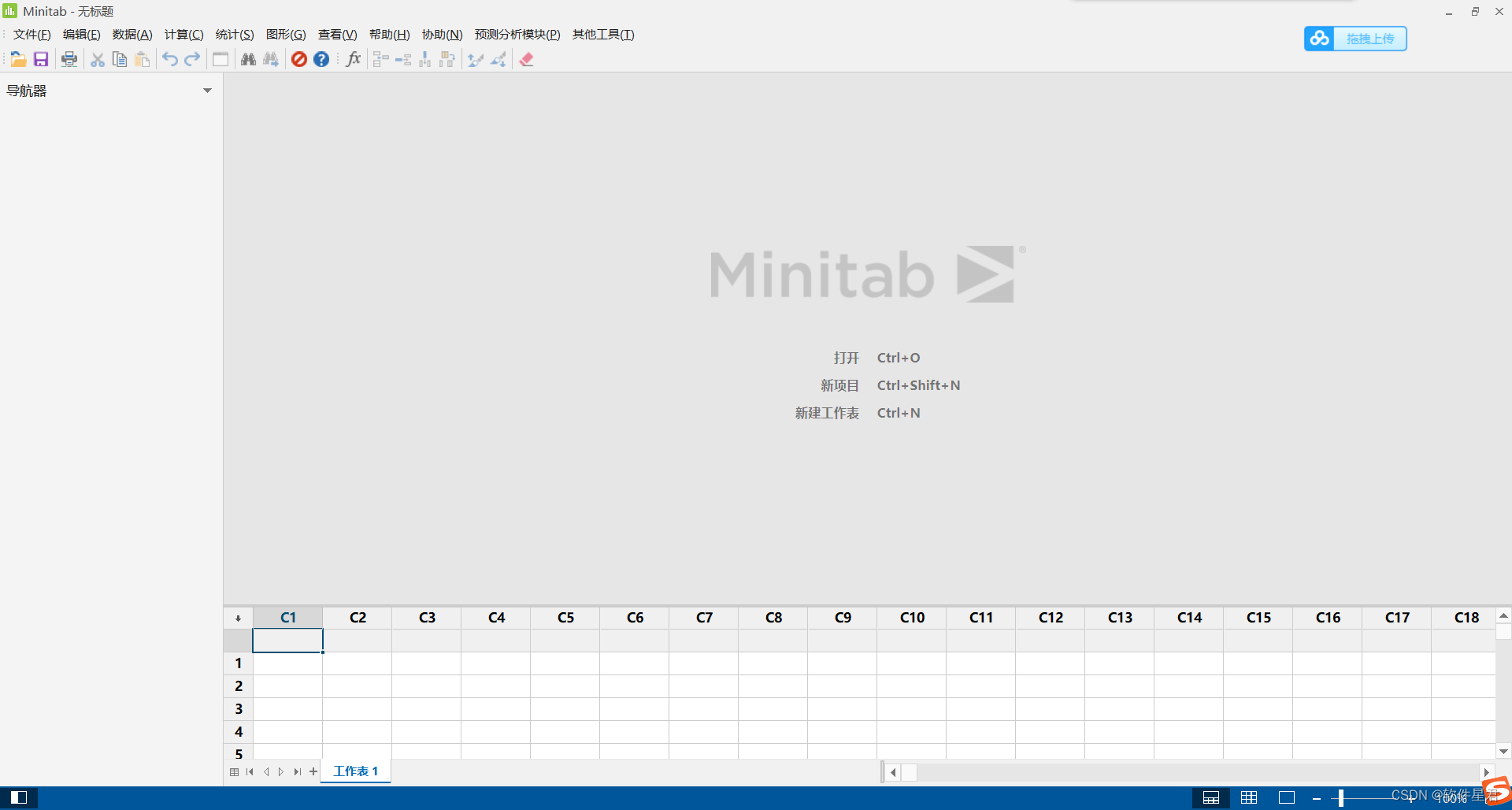
Task: Copy using the toolbar copy icon
Action: pos(120,59)
